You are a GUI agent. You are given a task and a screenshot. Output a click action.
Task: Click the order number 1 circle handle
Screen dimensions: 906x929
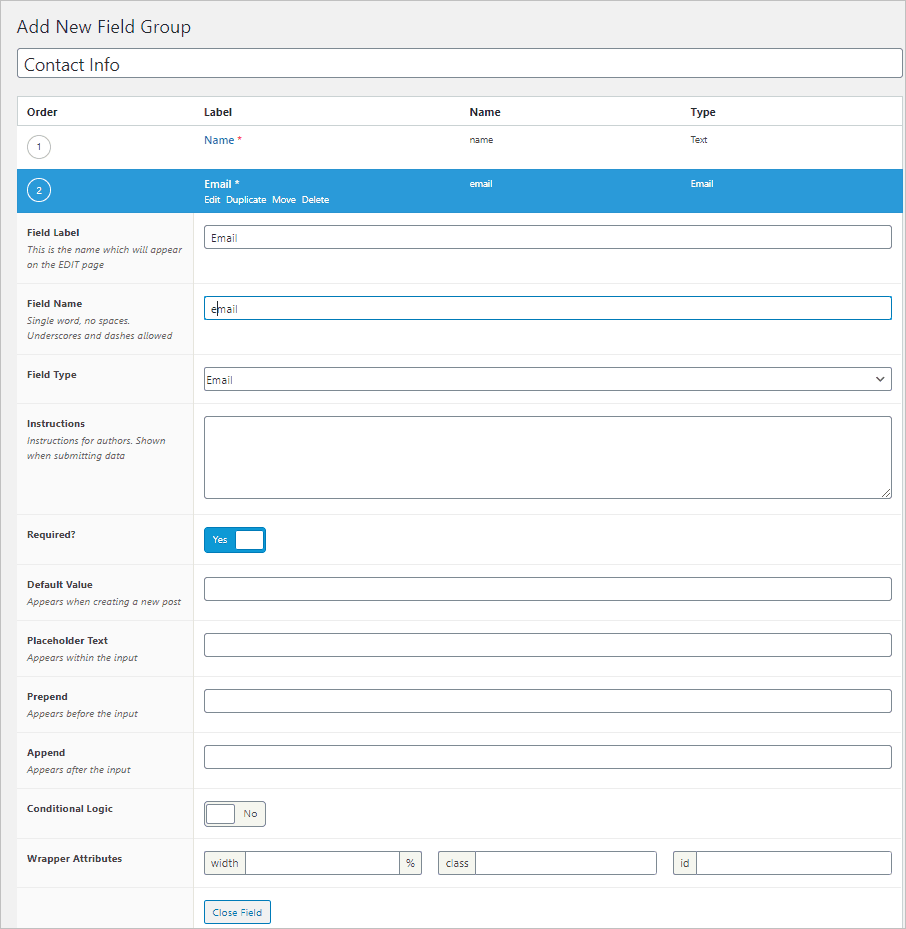coord(38,148)
